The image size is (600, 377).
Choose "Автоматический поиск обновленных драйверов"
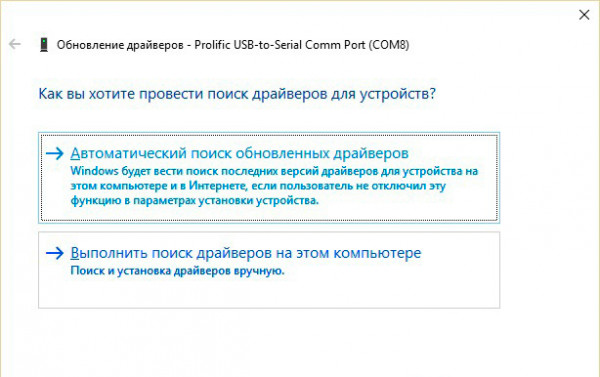269,178
